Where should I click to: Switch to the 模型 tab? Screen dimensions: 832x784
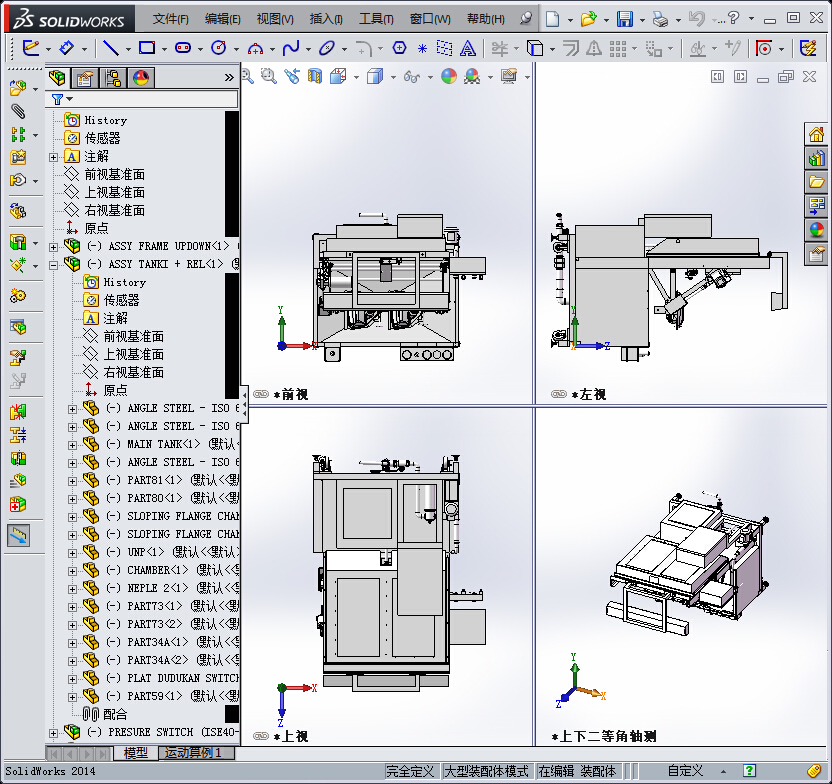click(136, 753)
